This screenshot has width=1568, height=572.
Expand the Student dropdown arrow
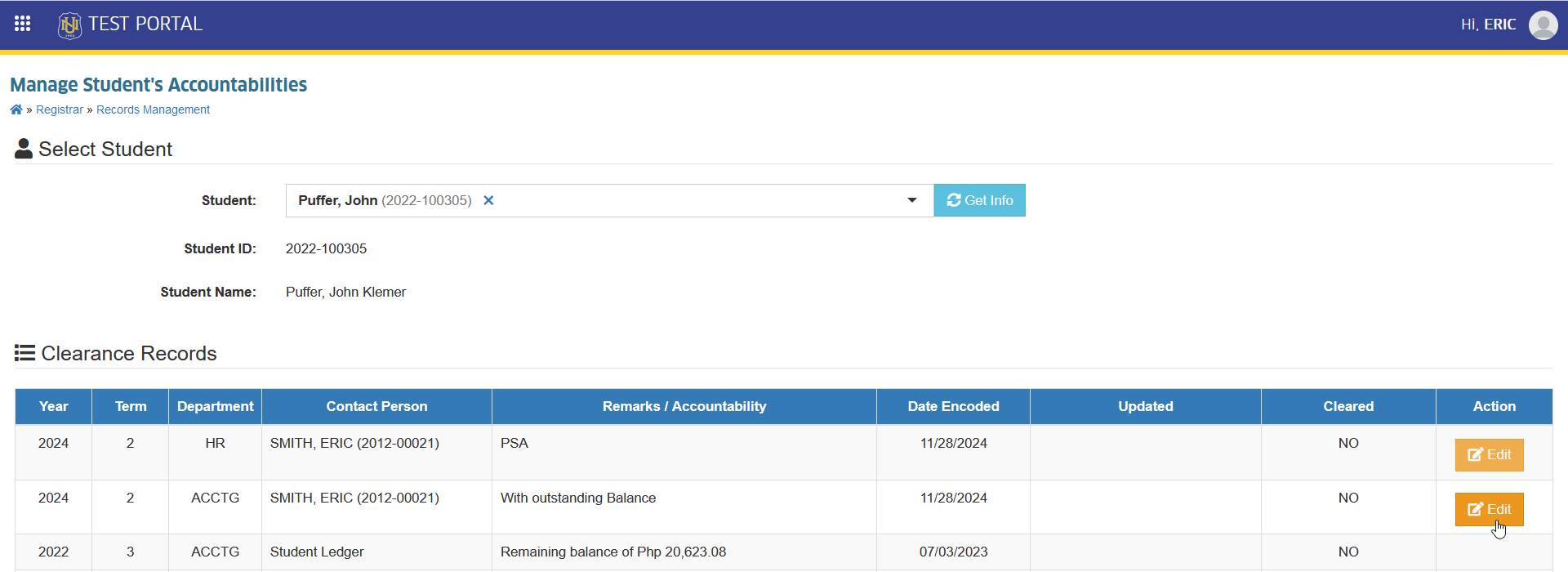912,200
